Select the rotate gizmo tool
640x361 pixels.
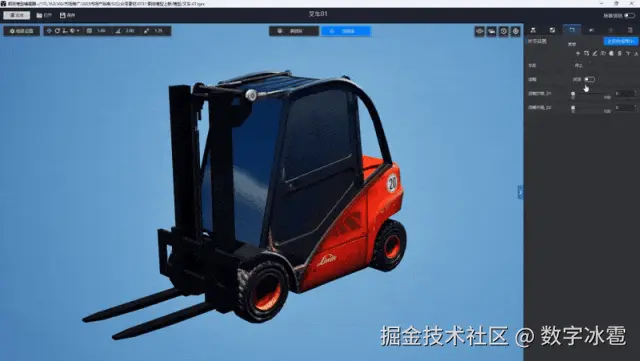point(57,31)
